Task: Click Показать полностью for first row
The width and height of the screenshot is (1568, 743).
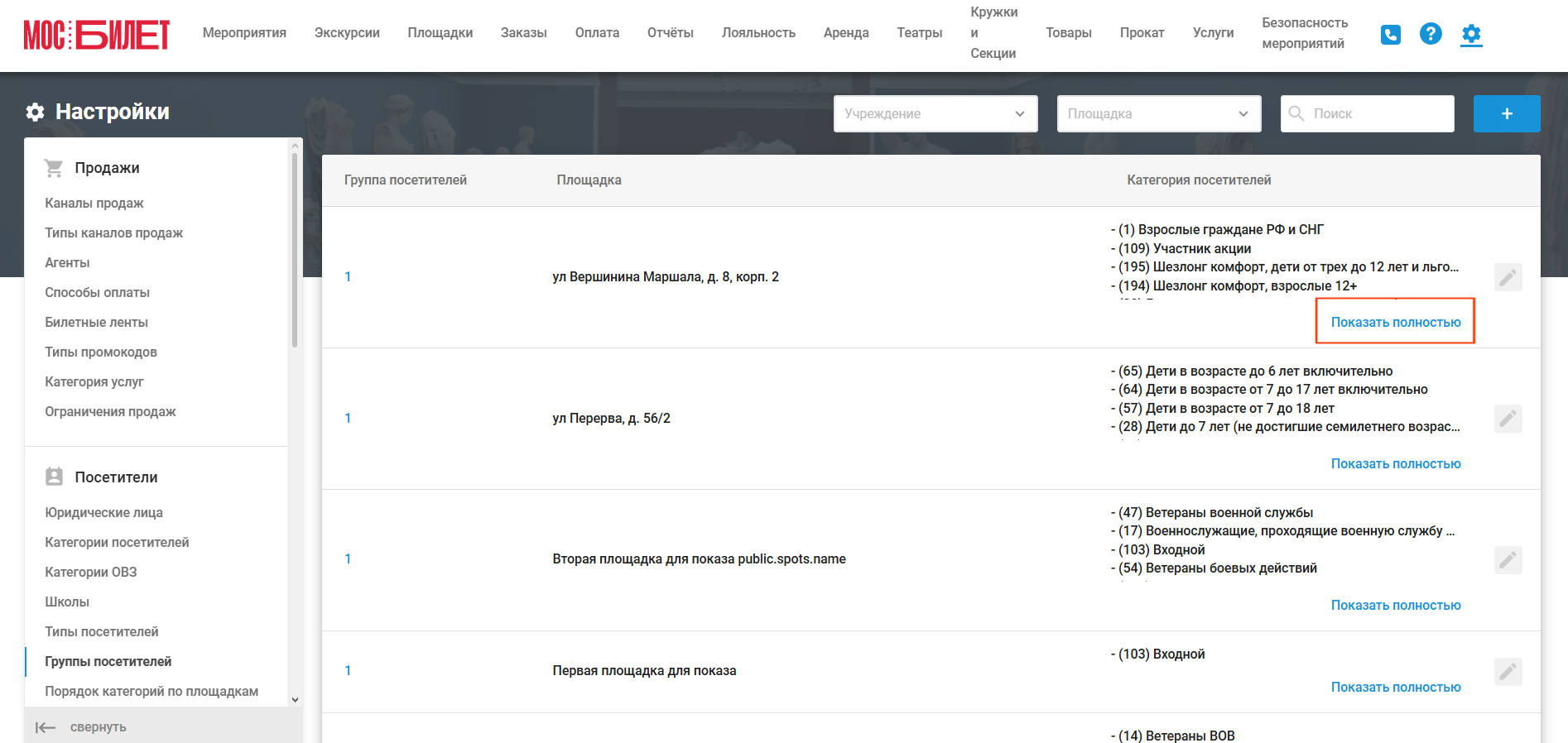Action: click(x=1396, y=322)
